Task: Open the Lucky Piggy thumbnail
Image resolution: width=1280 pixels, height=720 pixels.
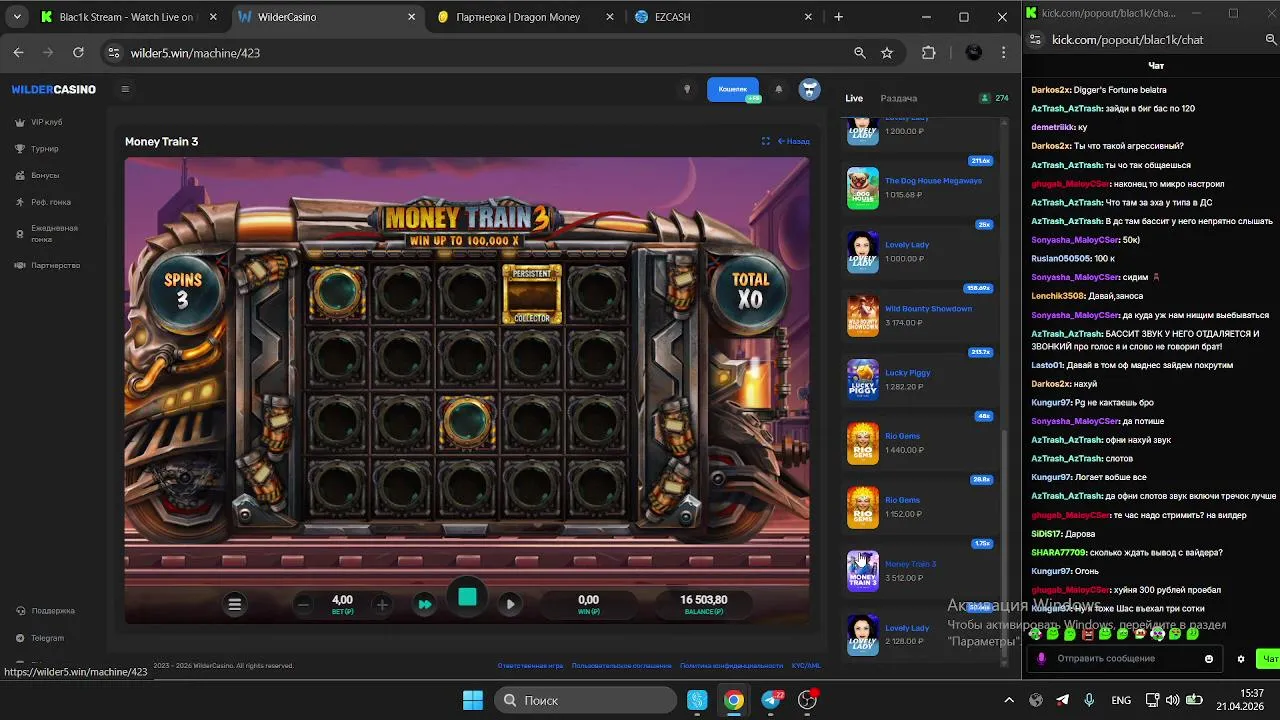Action: point(863,380)
